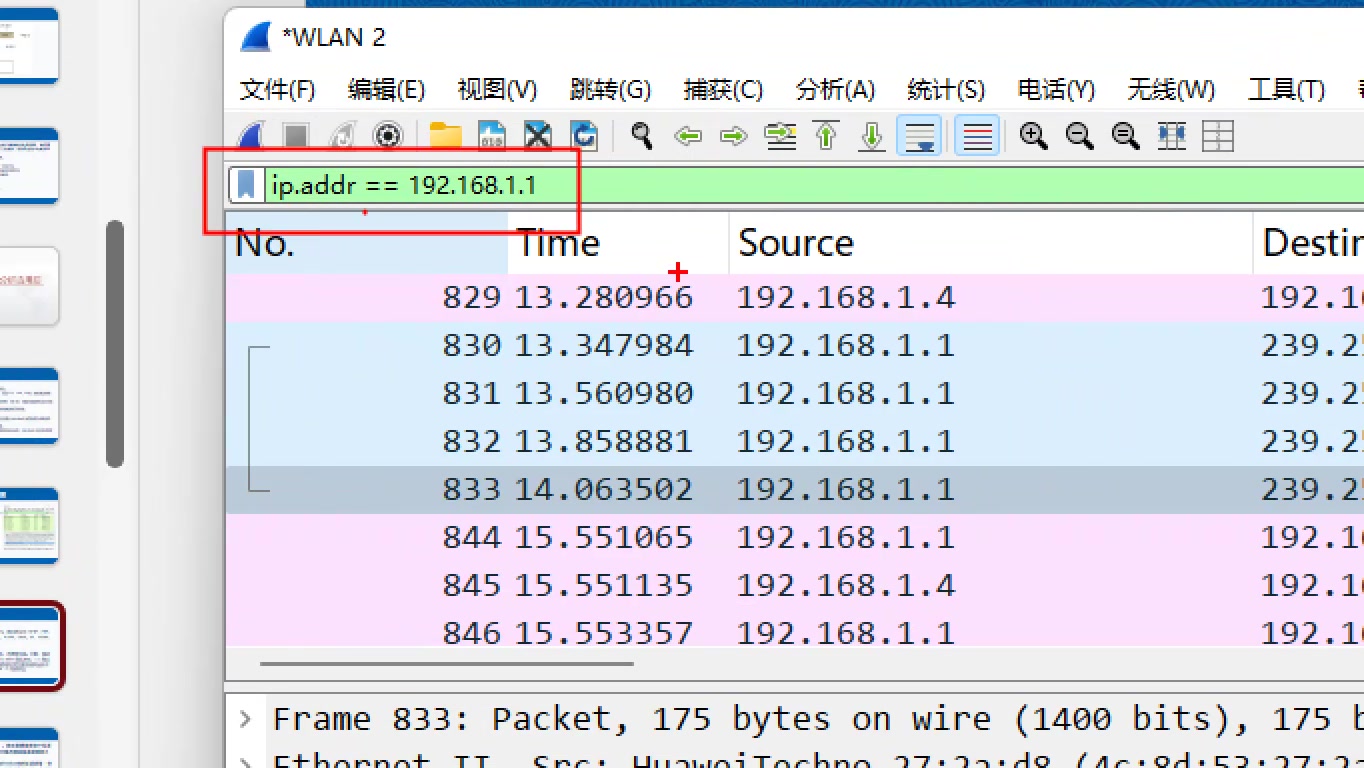Reload the capture file icon
Image resolution: width=1364 pixels, height=768 pixels.
(x=583, y=135)
